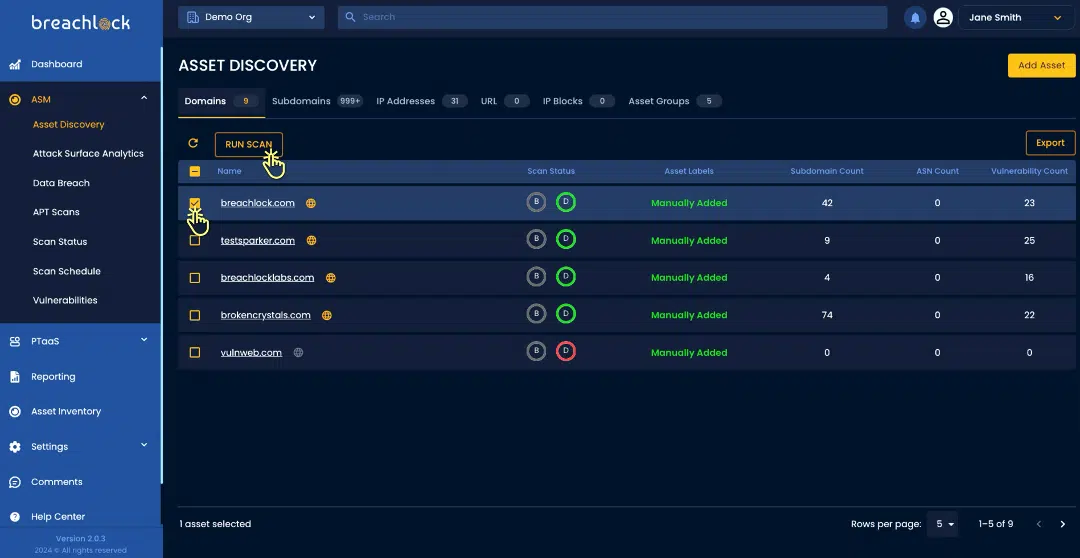Select the Domains tab
1080x558 pixels.
coord(221,101)
